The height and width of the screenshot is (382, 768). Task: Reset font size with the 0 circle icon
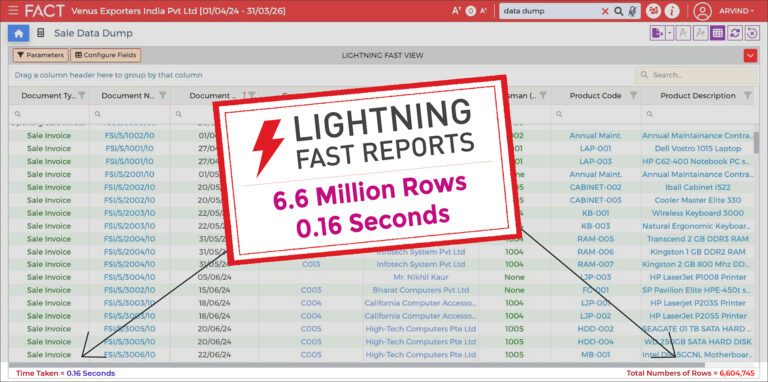pyautogui.click(x=471, y=11)
